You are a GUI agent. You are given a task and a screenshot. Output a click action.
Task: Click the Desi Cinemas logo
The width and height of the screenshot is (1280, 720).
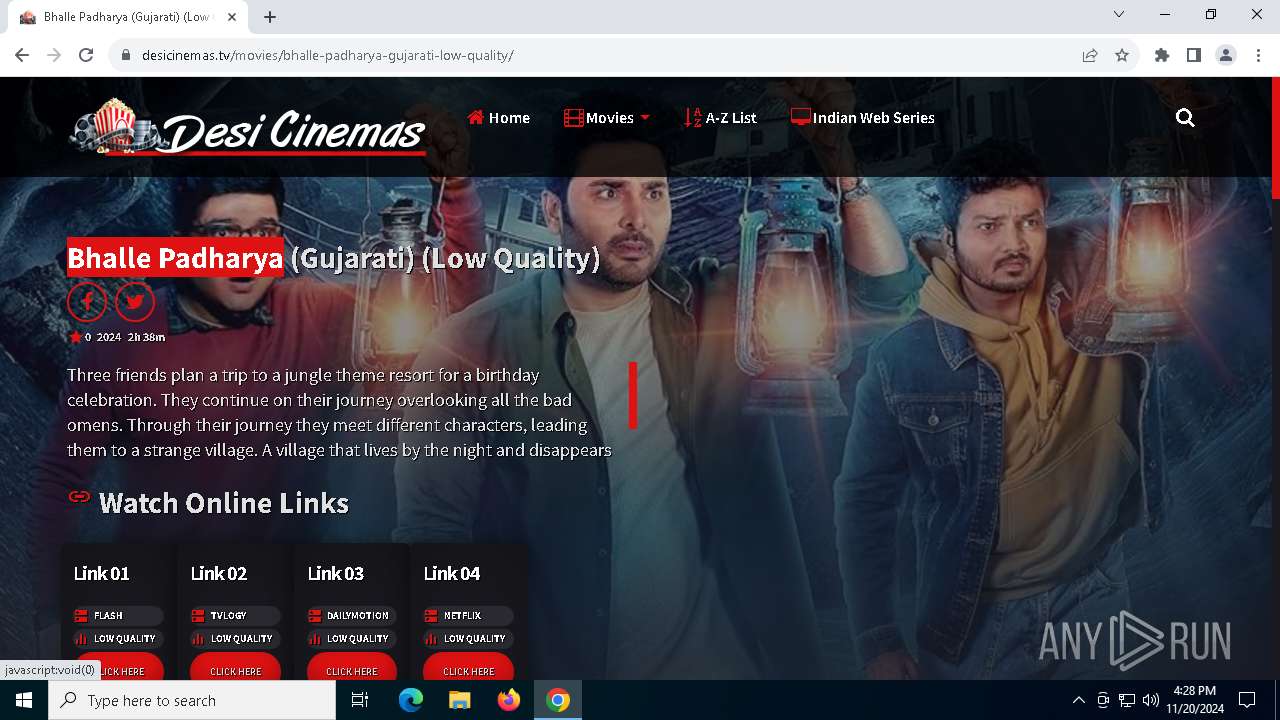(247, 127)
